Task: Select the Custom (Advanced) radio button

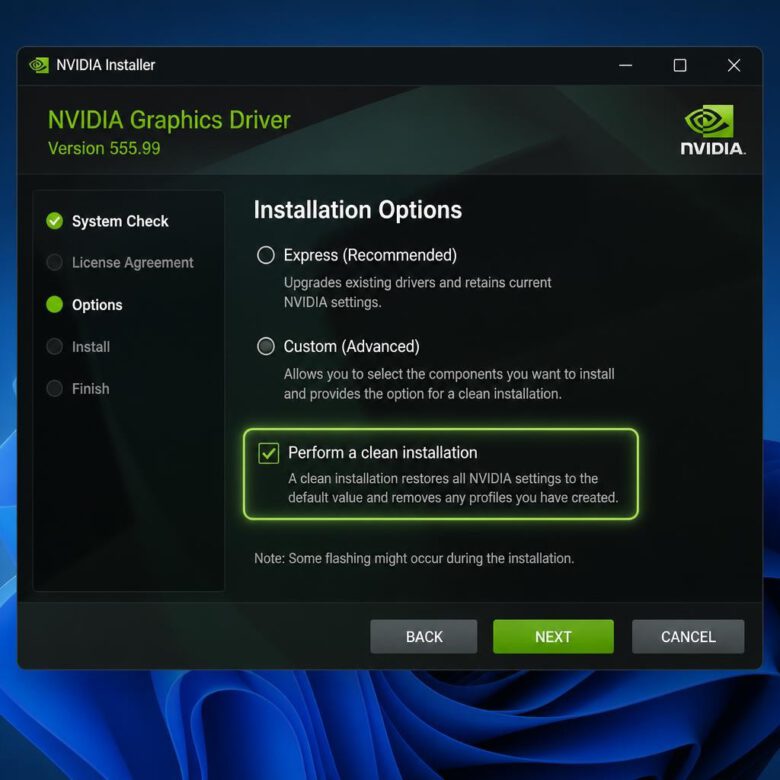Action: (266, 346)
